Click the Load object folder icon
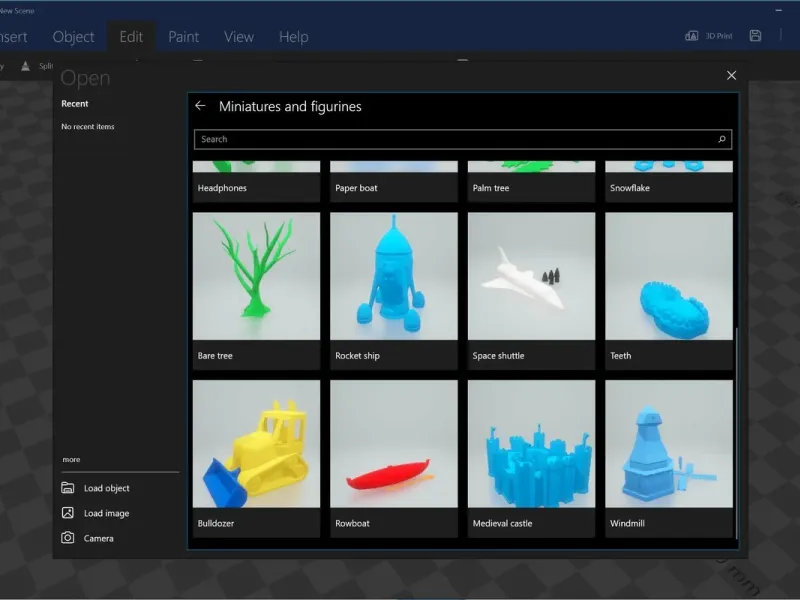The width and height of the screenshot is (800, 600). point(68,488)
